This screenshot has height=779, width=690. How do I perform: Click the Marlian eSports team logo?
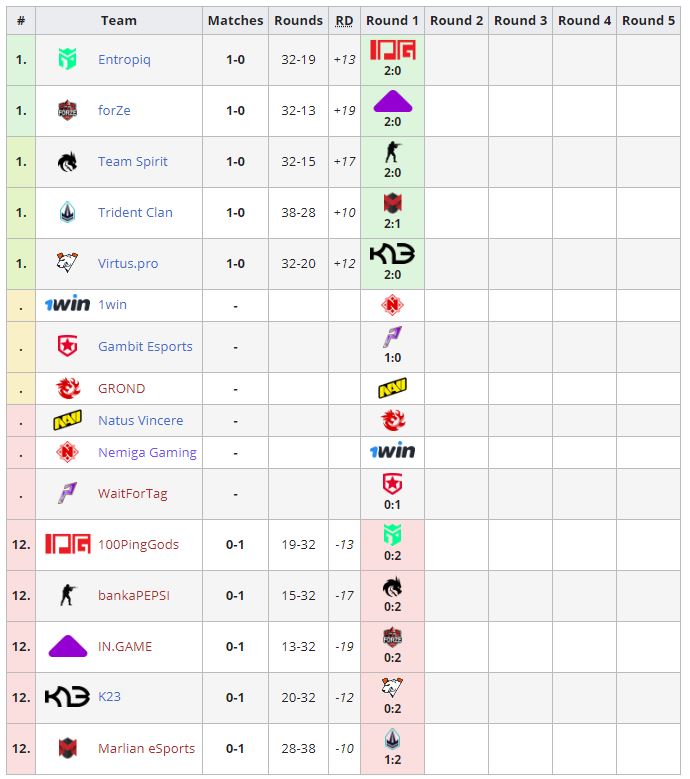tap(67, 748)
